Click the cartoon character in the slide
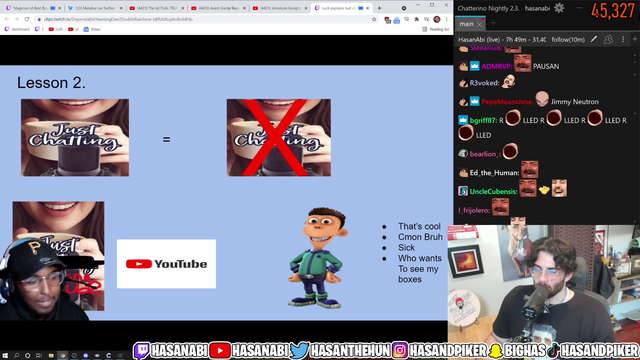This screenshot has height=360, width=640. point(318,258)
